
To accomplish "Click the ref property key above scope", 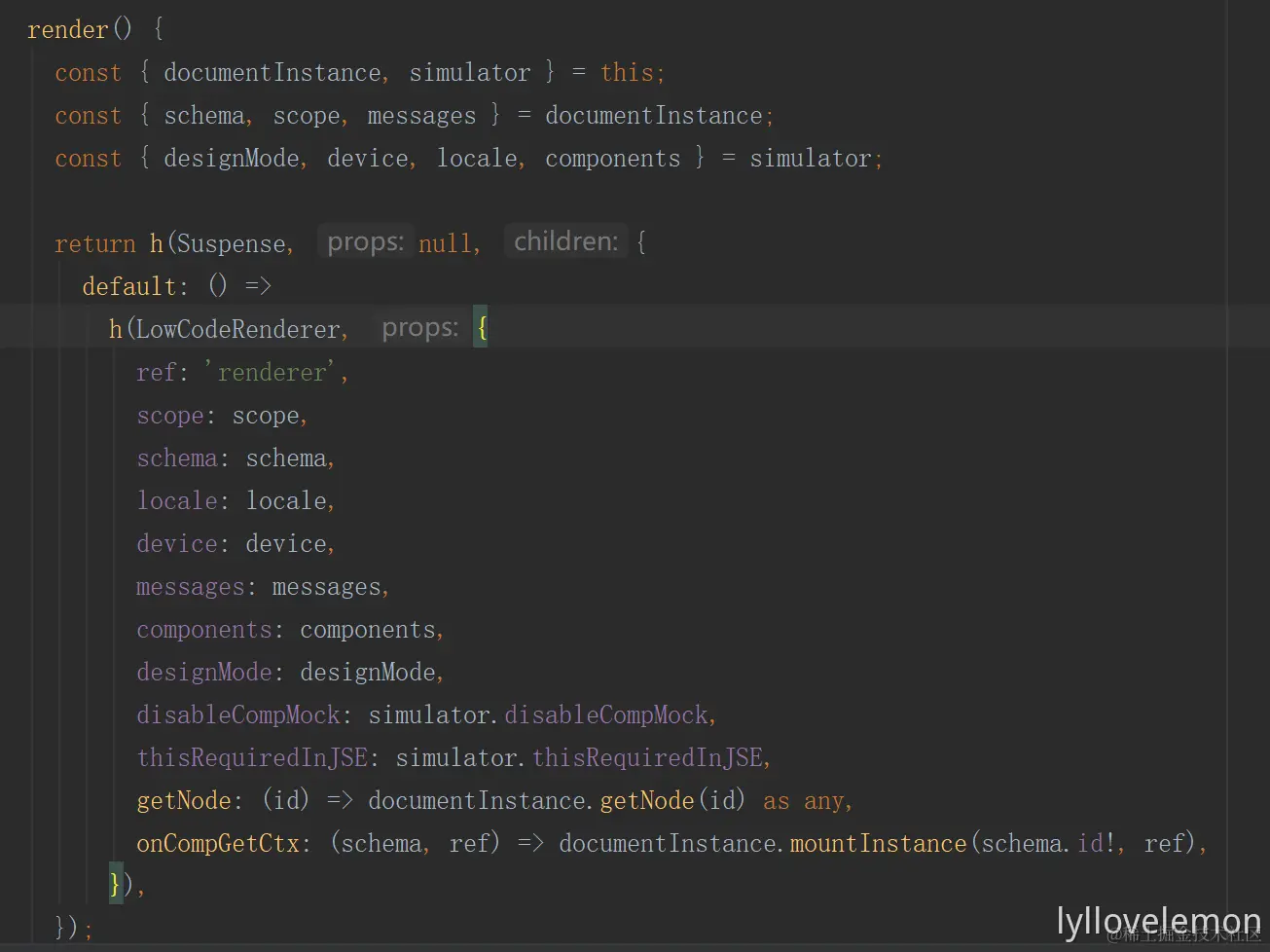I will [x=157, y=372].
